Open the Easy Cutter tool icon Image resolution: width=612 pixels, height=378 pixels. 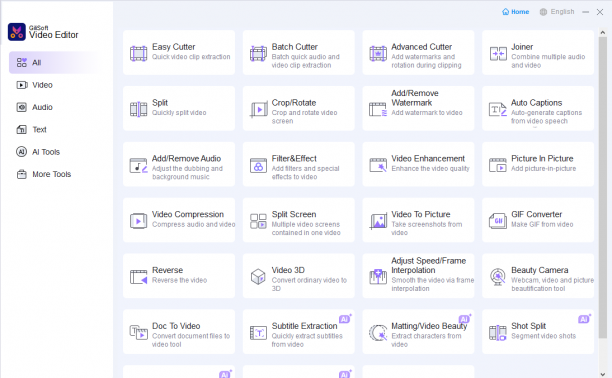(139, 53)
